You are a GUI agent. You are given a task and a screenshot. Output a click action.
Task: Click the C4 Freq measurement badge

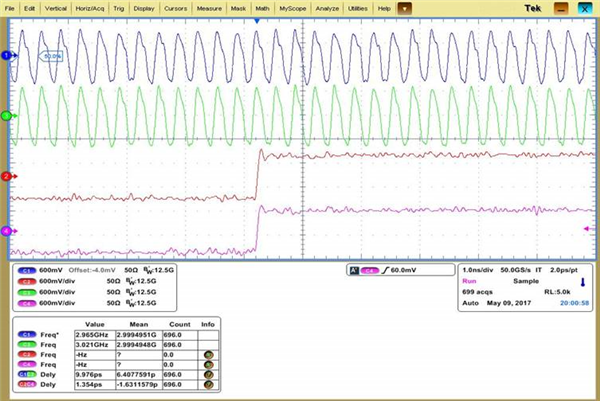tap(27, 365)
